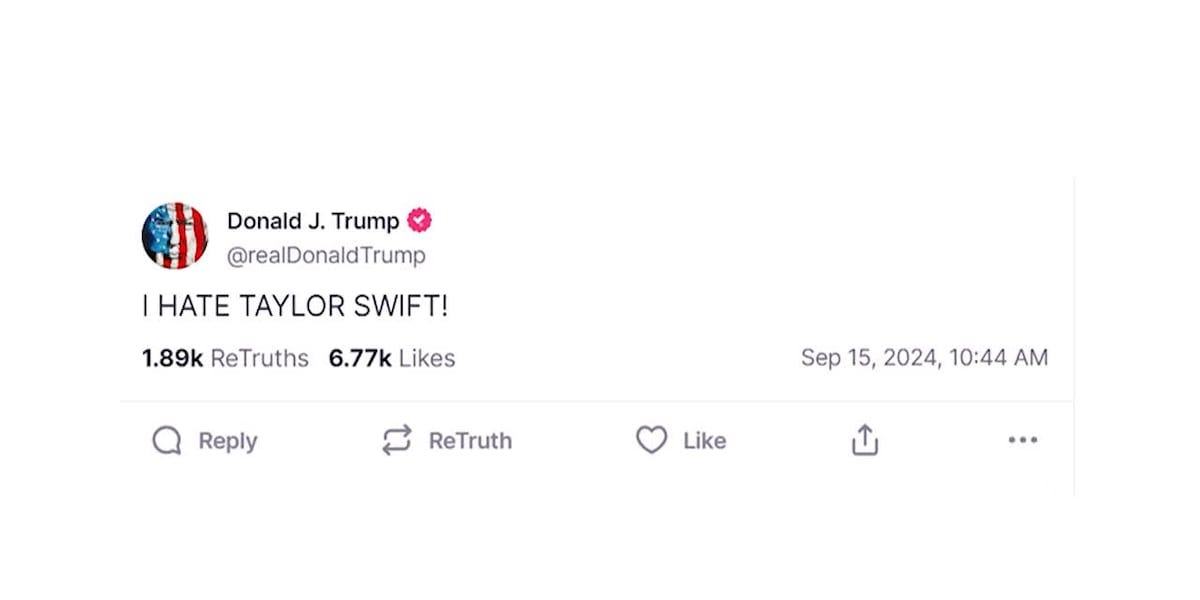Toggle the heart to unlike the post
This screenshot has width=1200, height=600.
[x=650, y=440]
